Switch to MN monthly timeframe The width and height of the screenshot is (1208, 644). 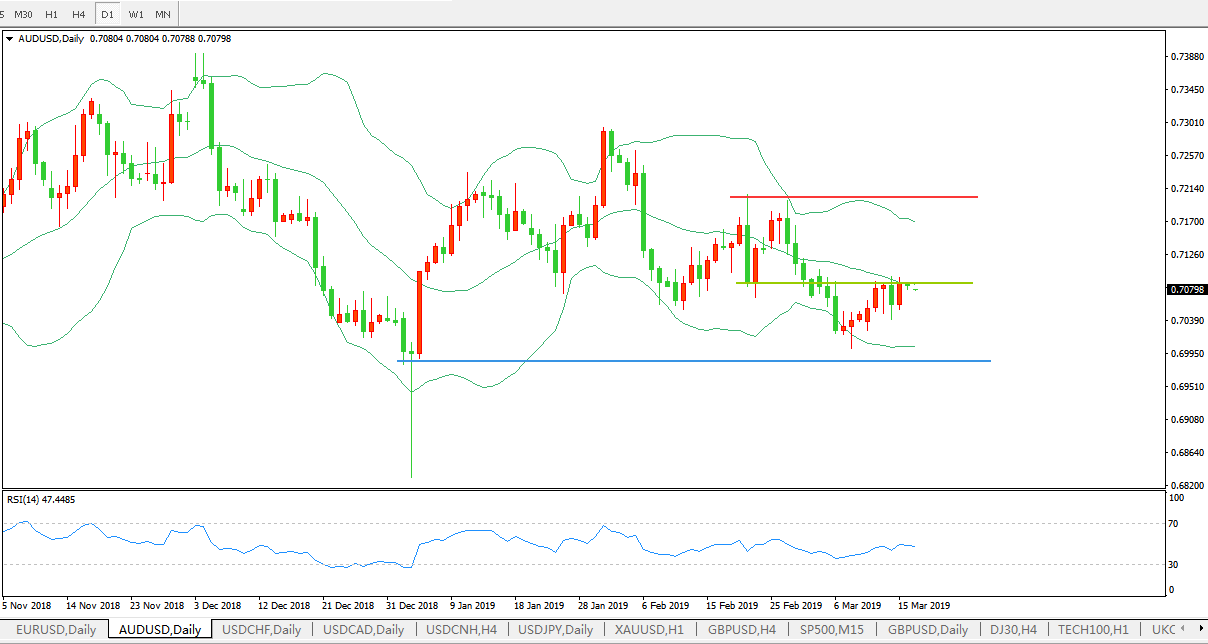tap(162, 14)
